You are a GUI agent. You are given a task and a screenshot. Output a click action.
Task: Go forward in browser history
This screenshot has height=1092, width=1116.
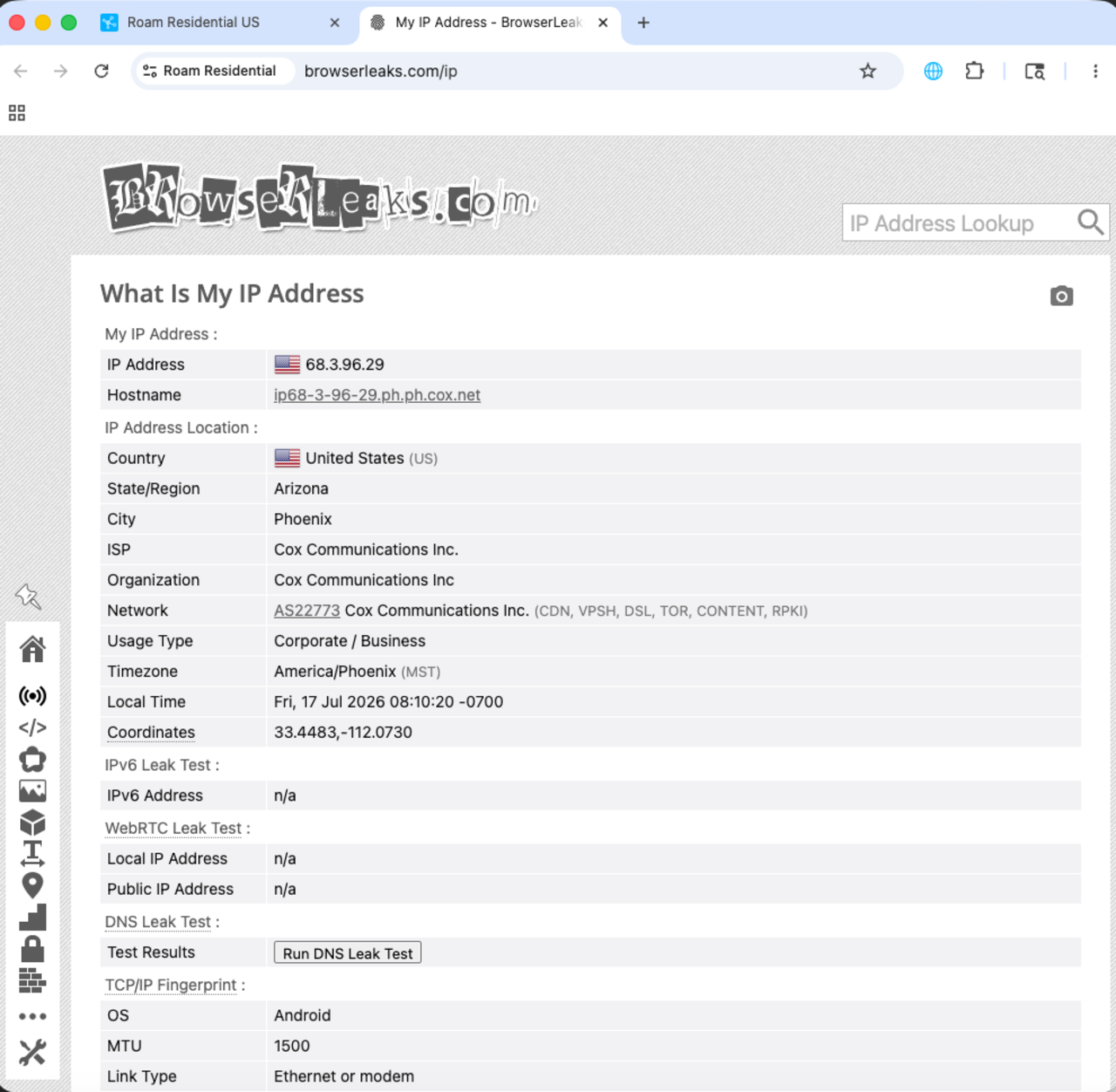(x=60, y=72)
